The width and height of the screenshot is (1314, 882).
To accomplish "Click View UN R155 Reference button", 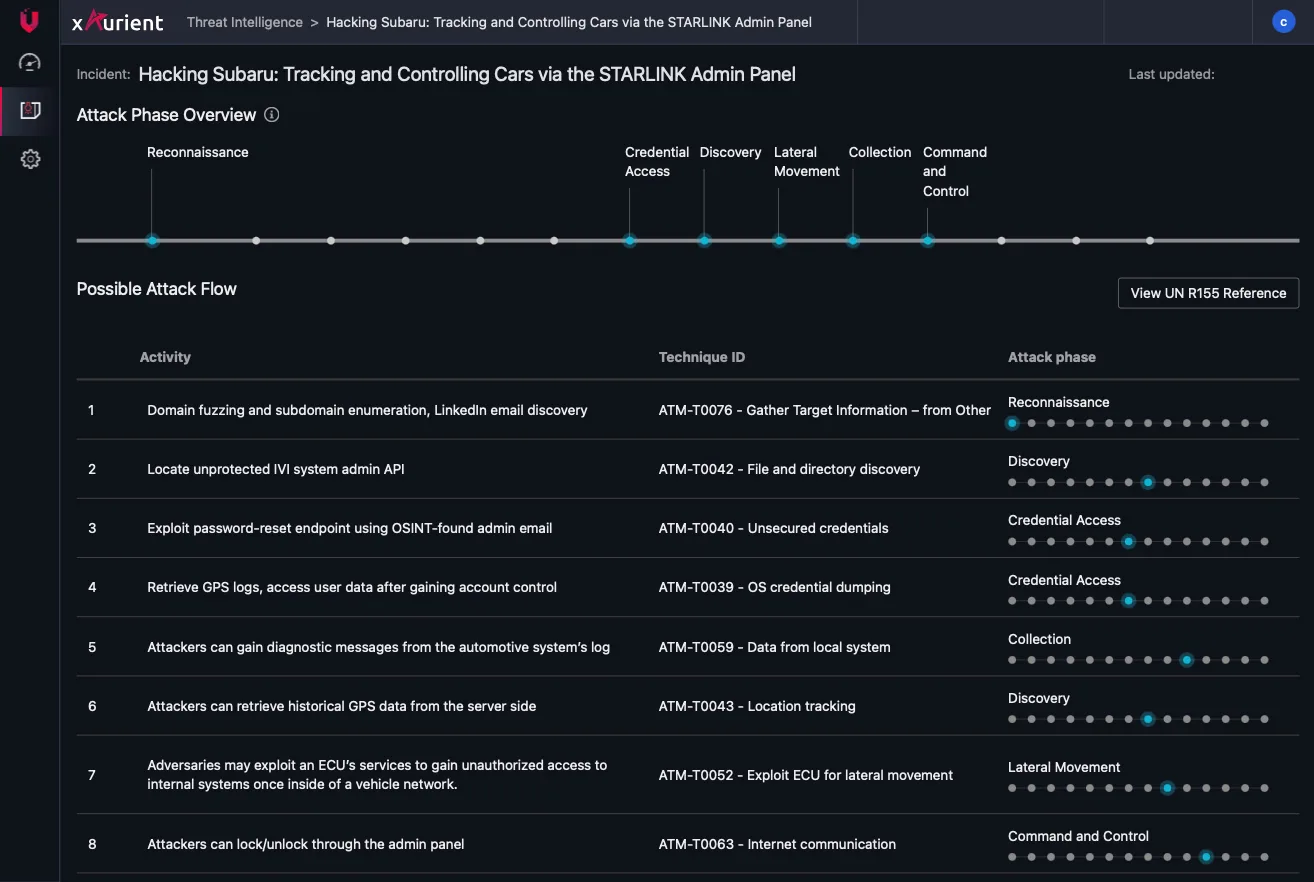I will point(1208,293).
